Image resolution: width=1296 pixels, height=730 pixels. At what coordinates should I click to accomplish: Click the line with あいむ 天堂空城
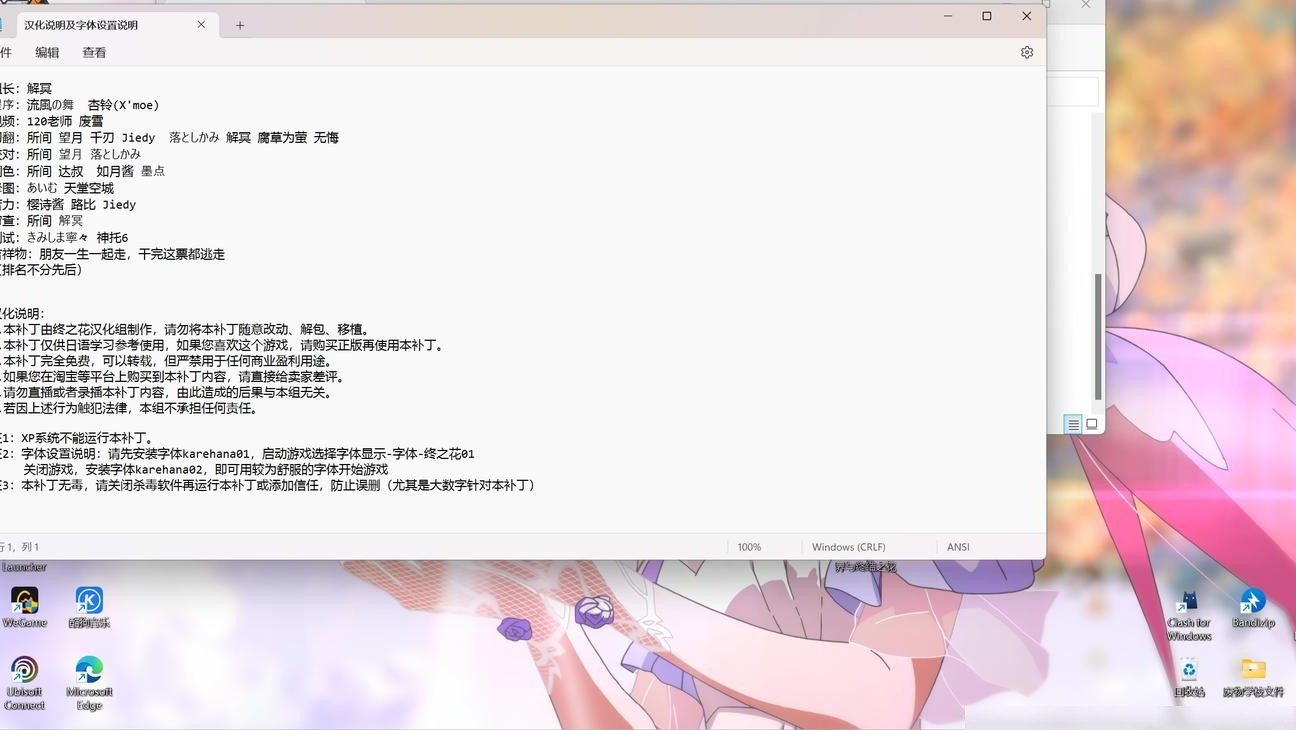57,188
